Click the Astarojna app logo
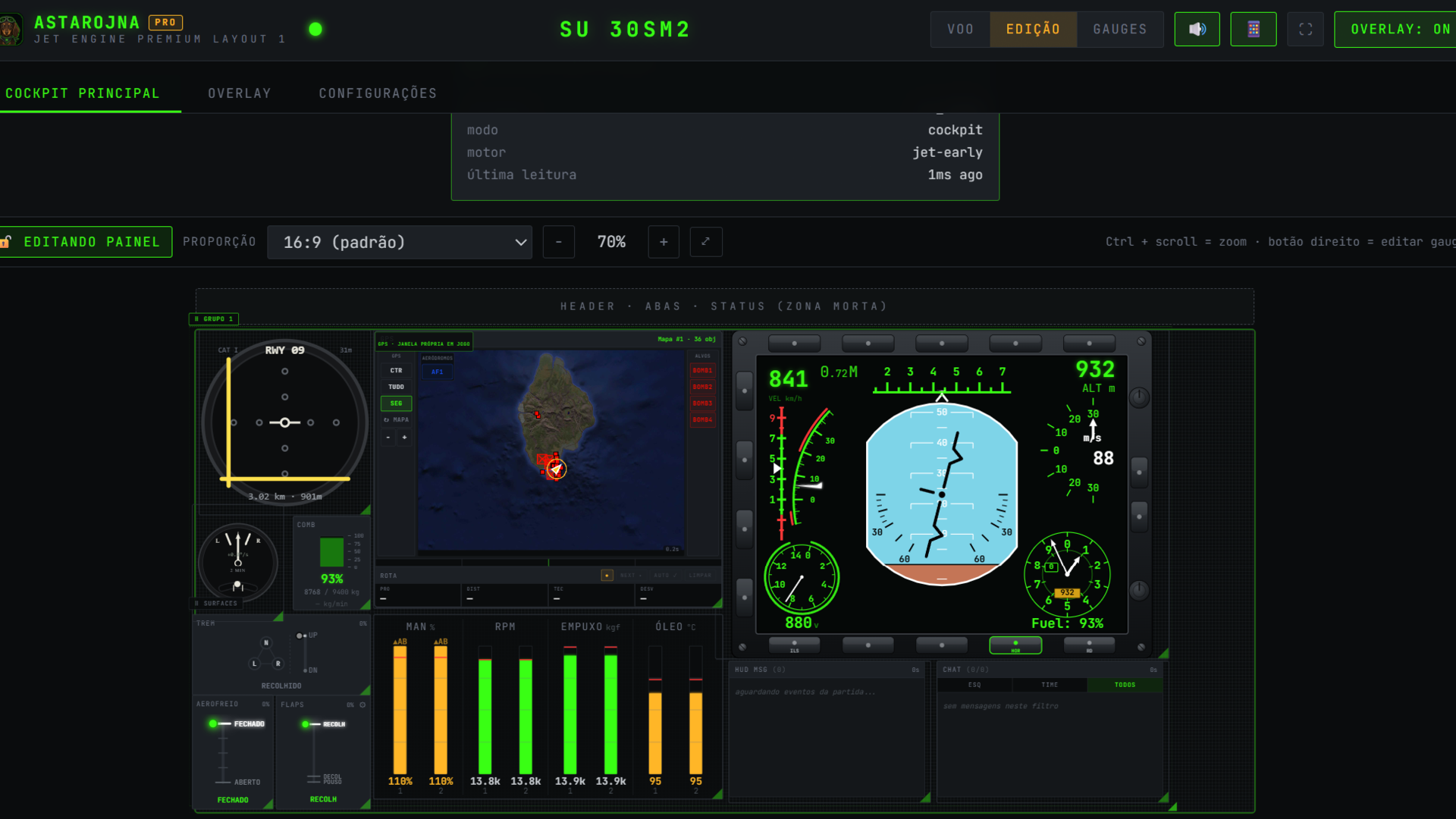The image size is (1456, 819). point(11,30)
